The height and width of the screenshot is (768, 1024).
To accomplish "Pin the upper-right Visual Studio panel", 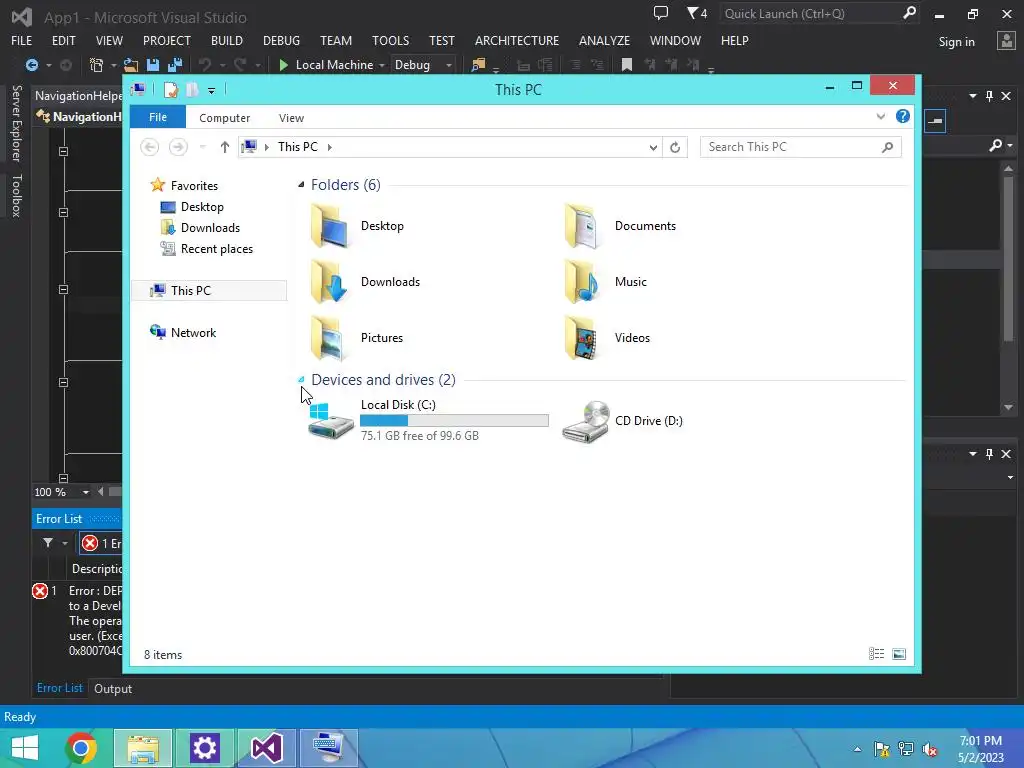I will [x=989, y=96].
